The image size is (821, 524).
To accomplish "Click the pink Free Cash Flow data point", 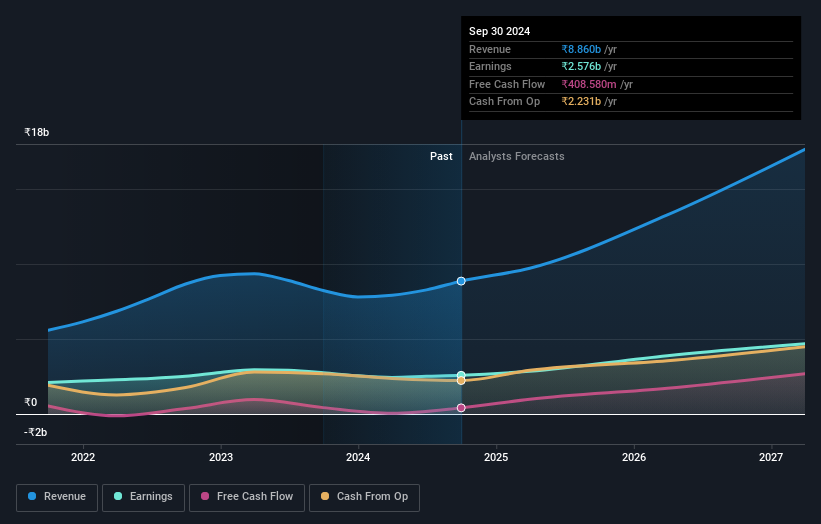I will 461,408.
